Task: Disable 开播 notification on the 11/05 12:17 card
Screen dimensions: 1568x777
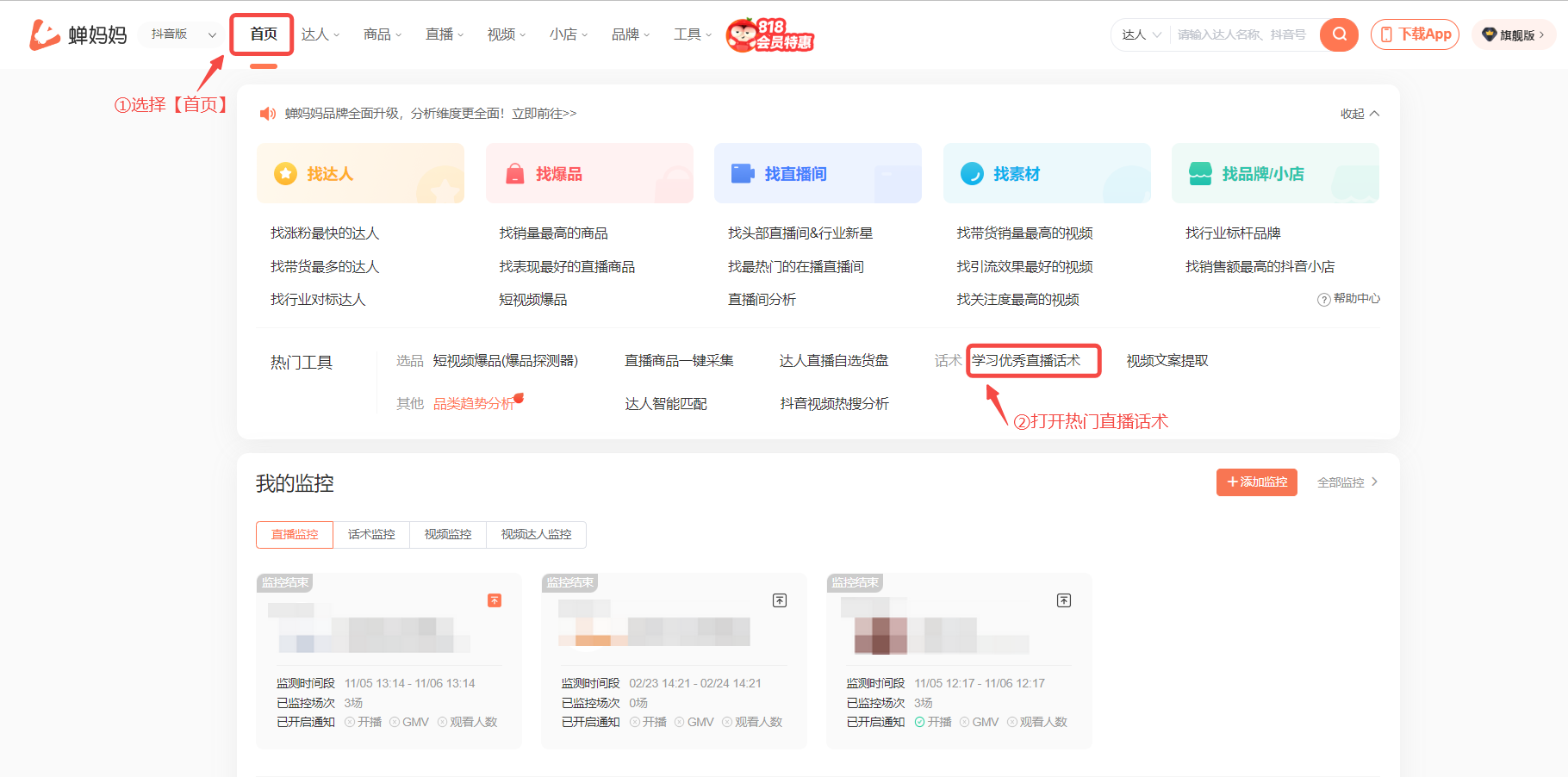Action: point(933,722)
